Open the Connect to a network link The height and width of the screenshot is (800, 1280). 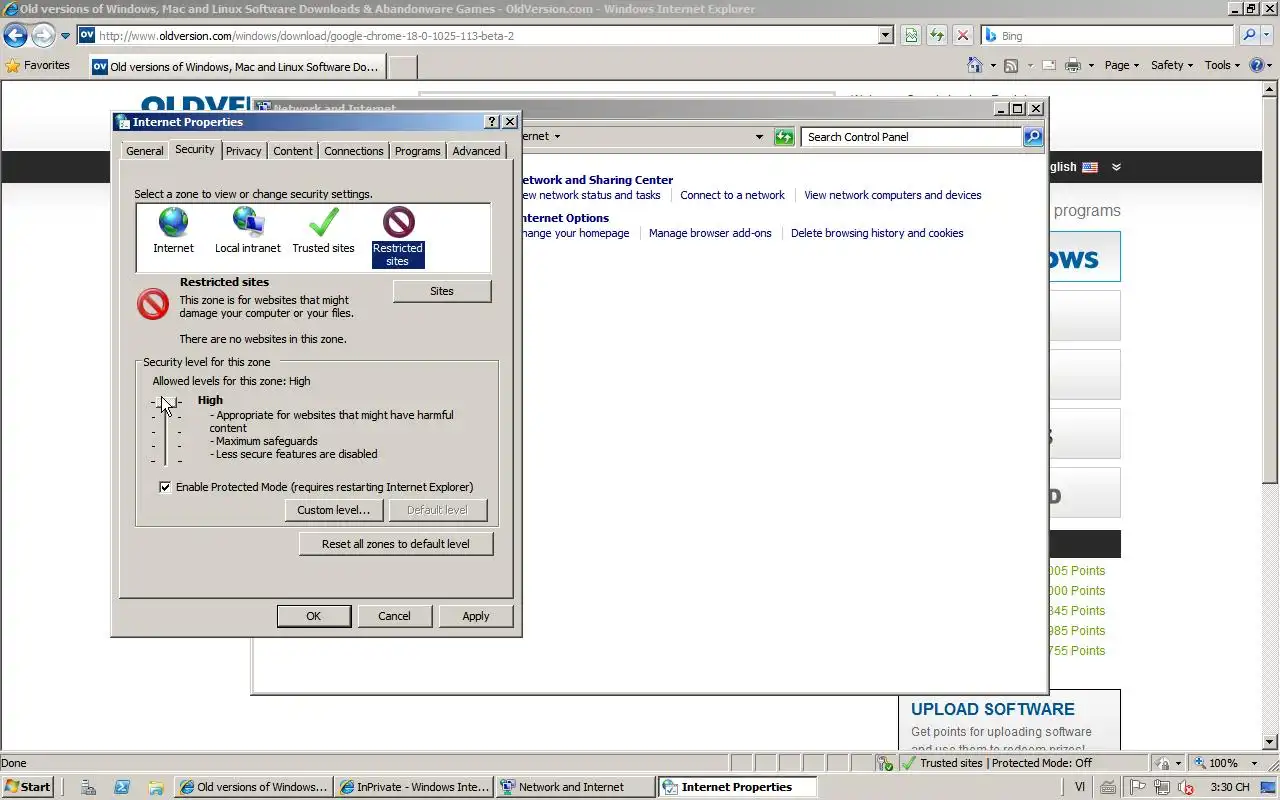click(x=732, y=195)
